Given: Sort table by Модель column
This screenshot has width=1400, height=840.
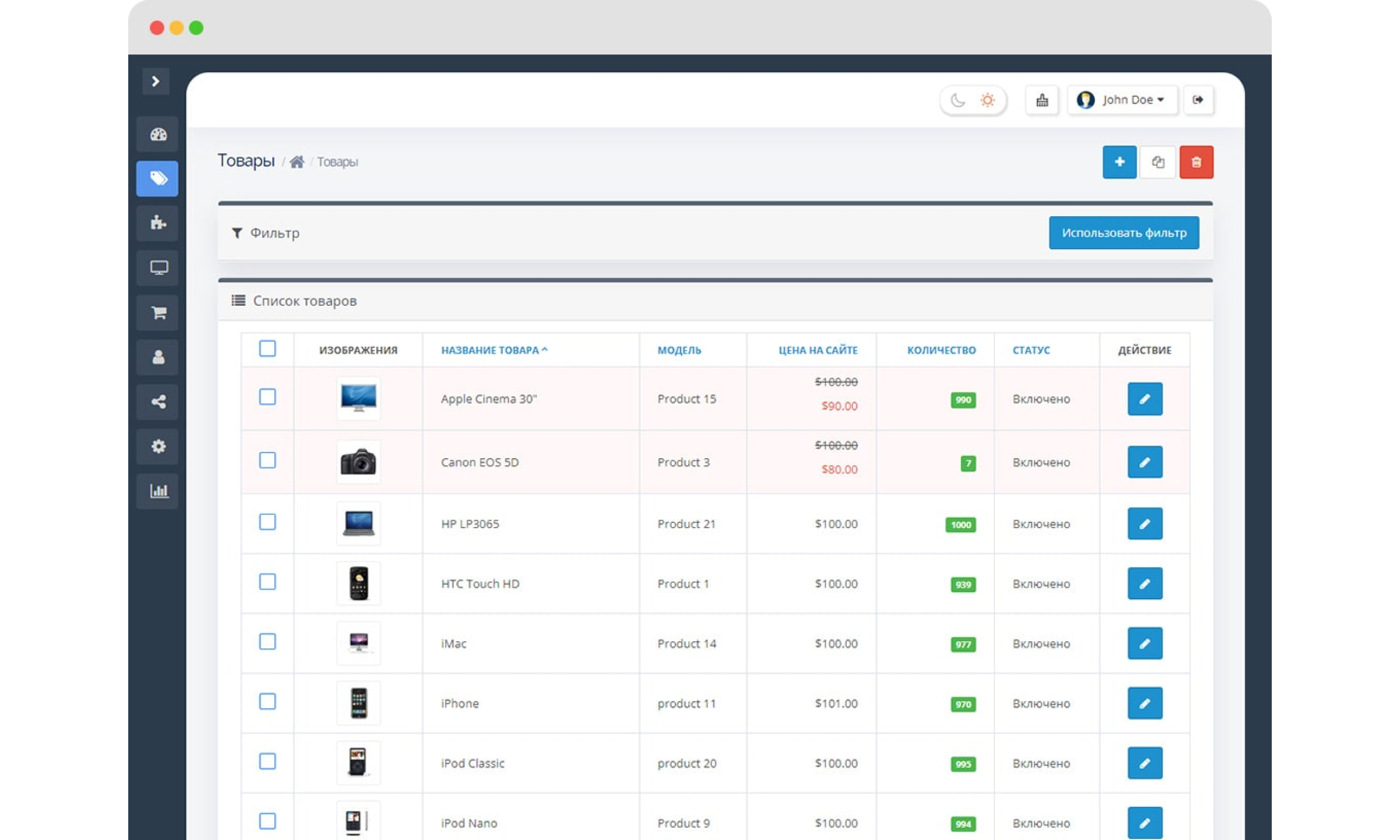Looking at the screenshot, I should [679, 351].
